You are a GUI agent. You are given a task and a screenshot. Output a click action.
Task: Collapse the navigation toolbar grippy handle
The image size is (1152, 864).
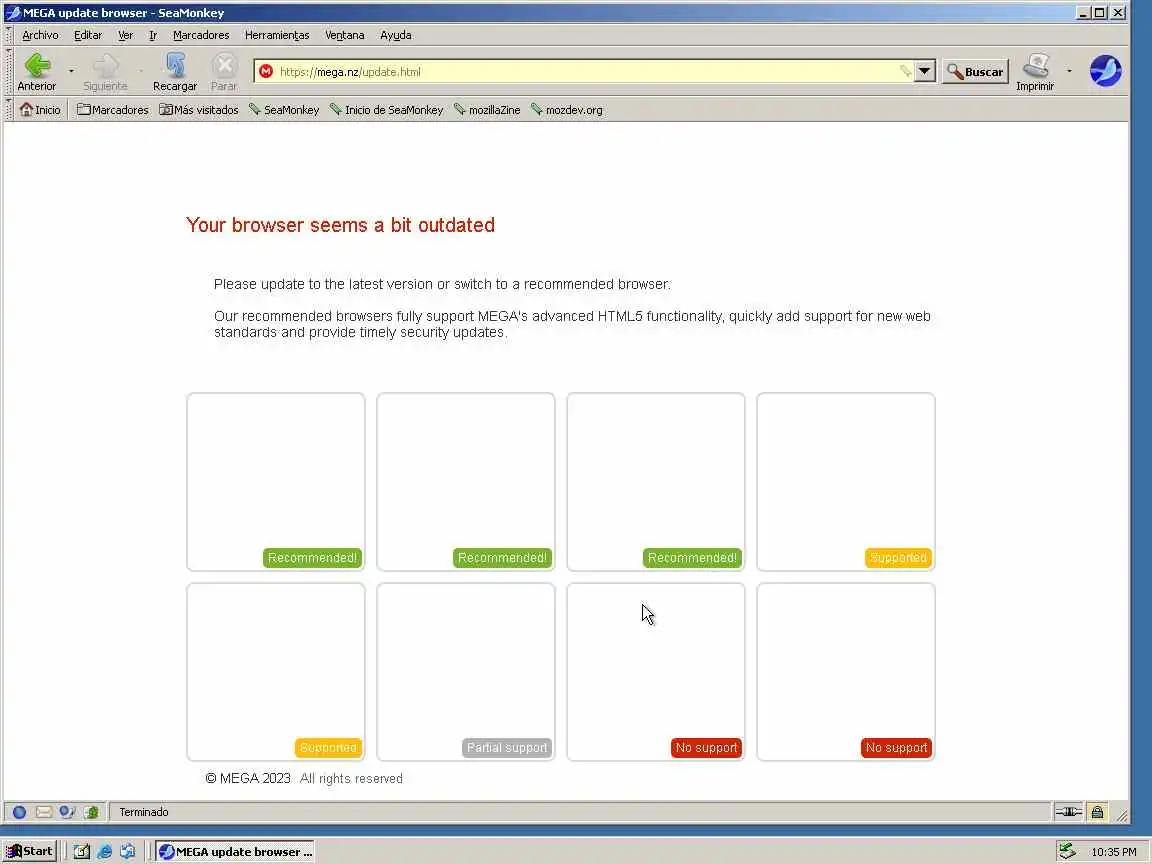click(x=9, y=71)
